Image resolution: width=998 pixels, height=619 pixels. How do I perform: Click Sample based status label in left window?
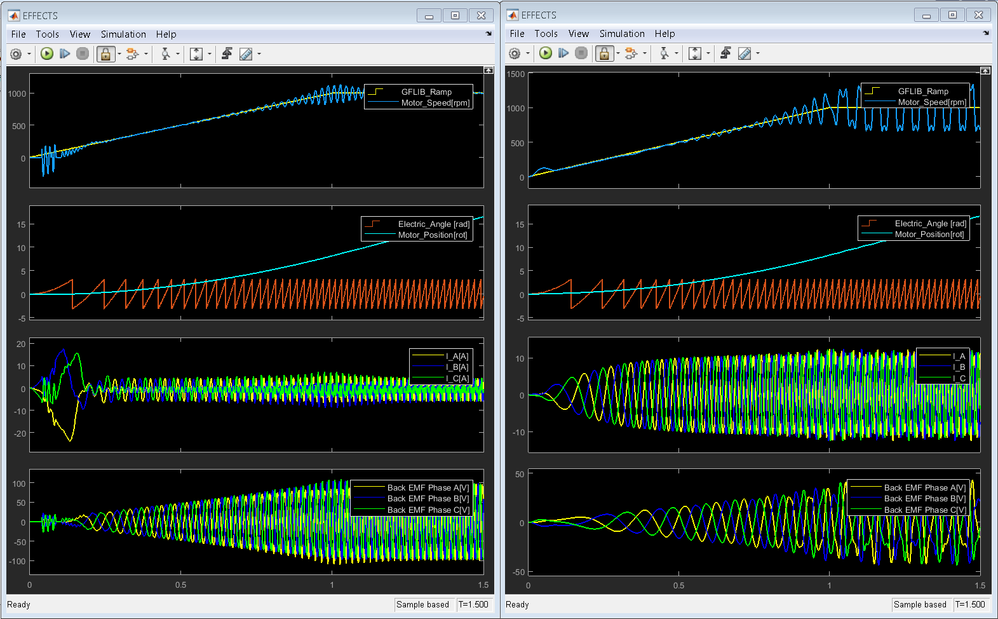423,604
